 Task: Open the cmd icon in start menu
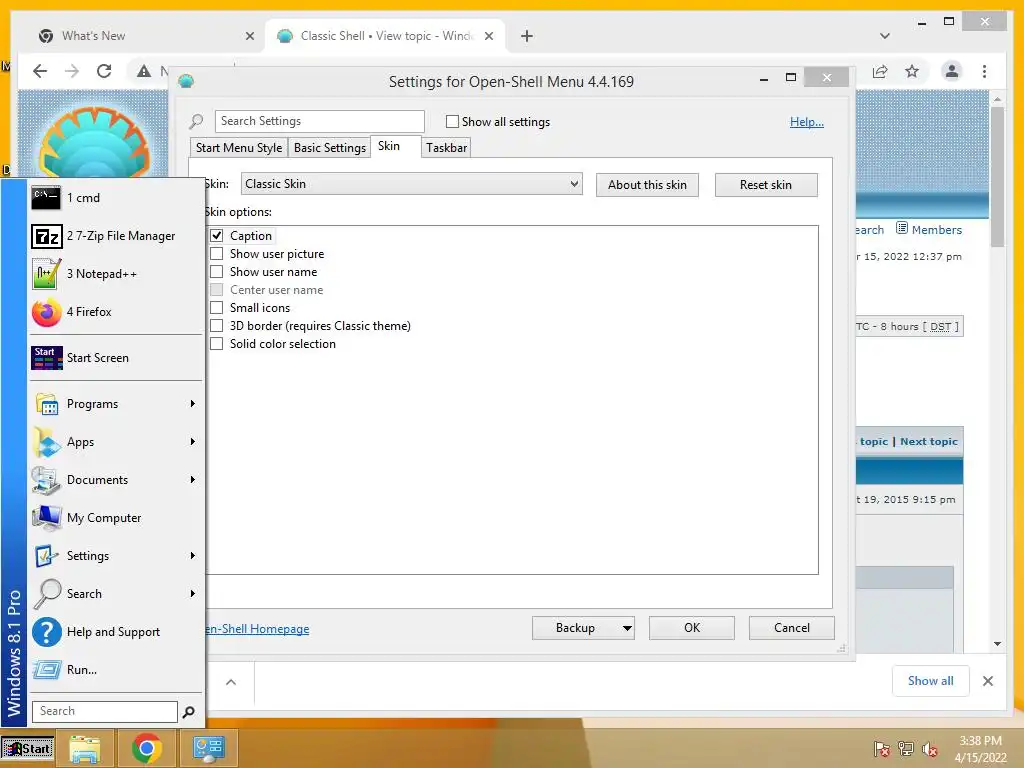(x=46, y=198)
